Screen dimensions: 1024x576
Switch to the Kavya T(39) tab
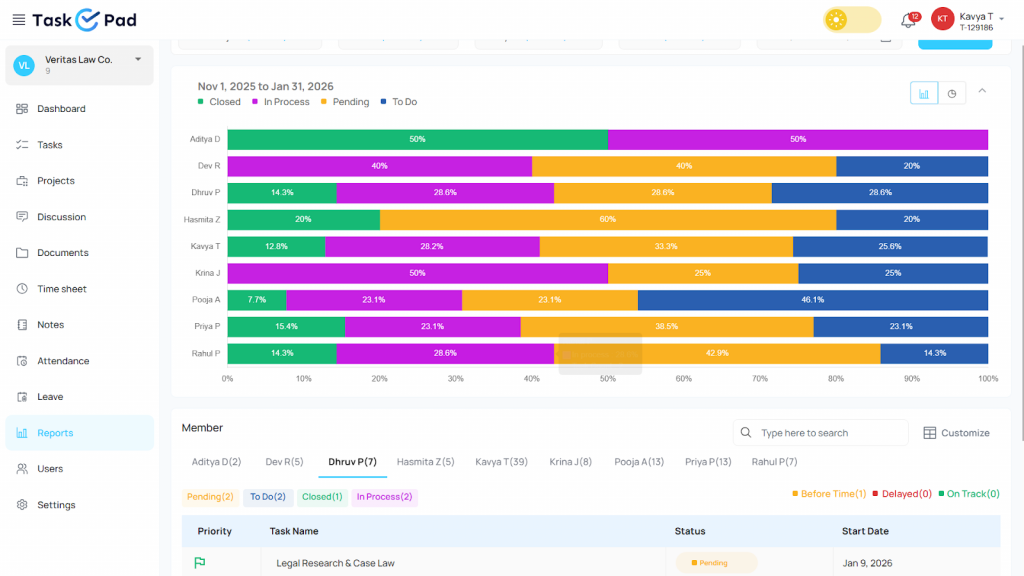[x=501, y=462]
